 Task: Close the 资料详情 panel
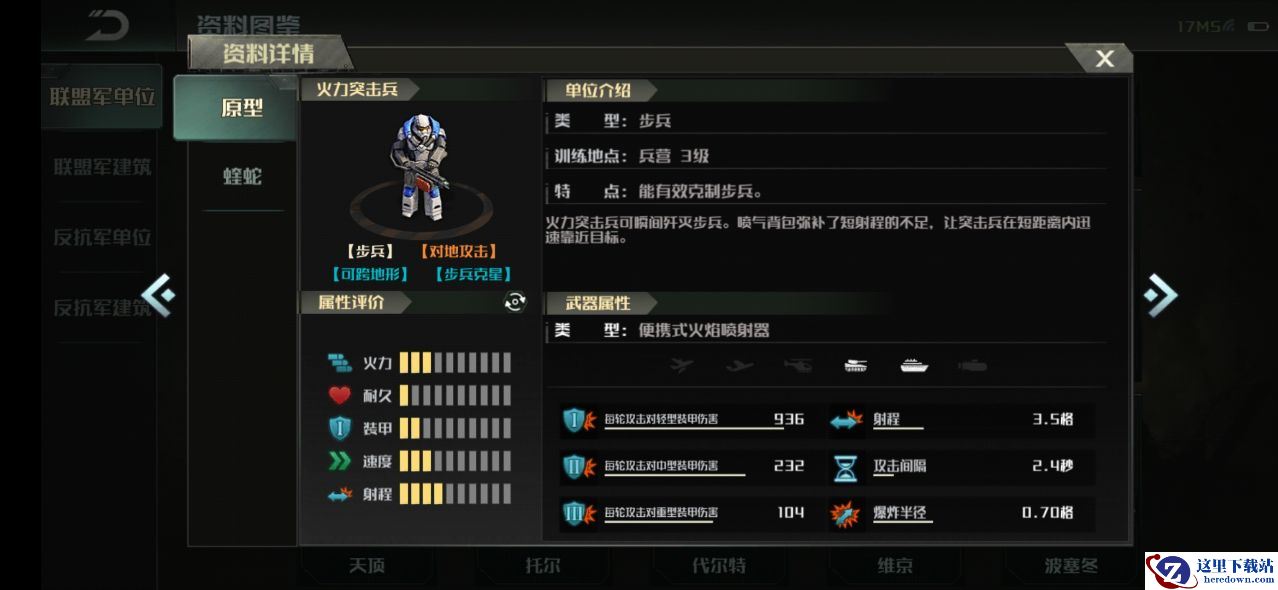pos(1104,58)
